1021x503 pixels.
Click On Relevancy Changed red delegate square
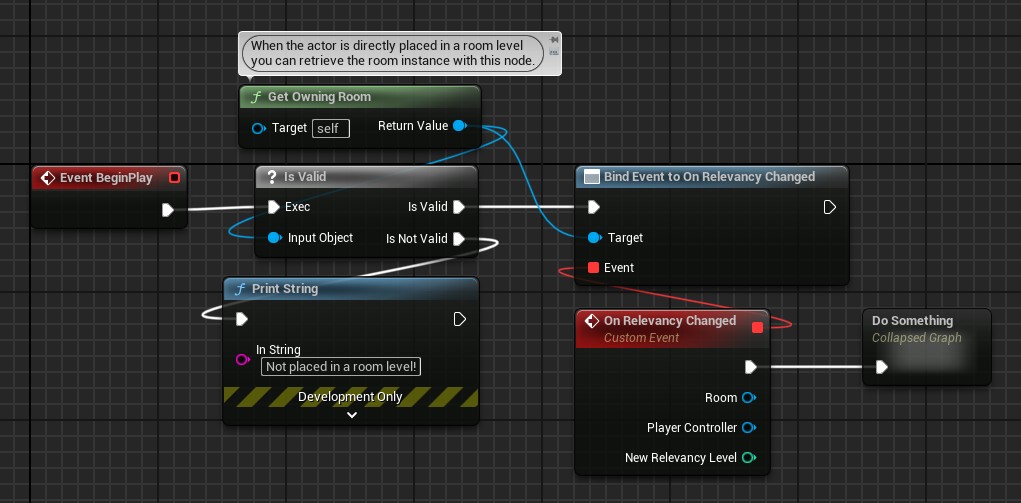[757, 327]
